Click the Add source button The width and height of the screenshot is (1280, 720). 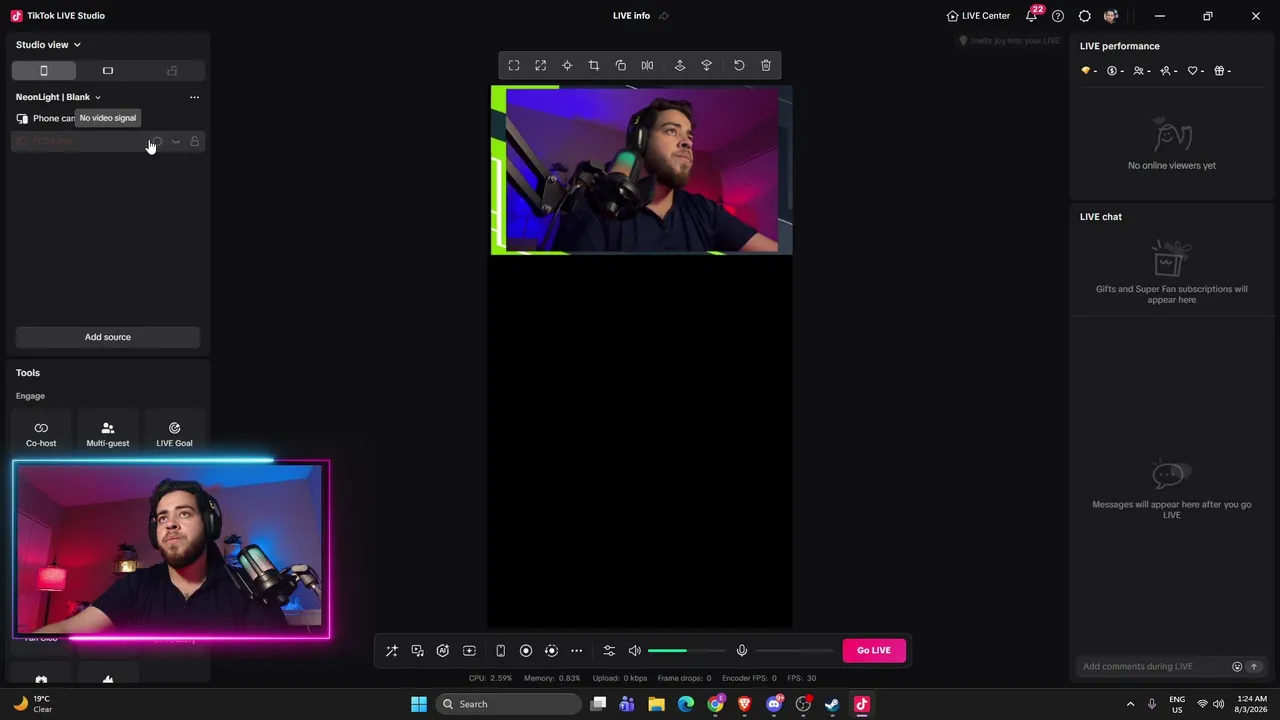click(x=108, y=337)
